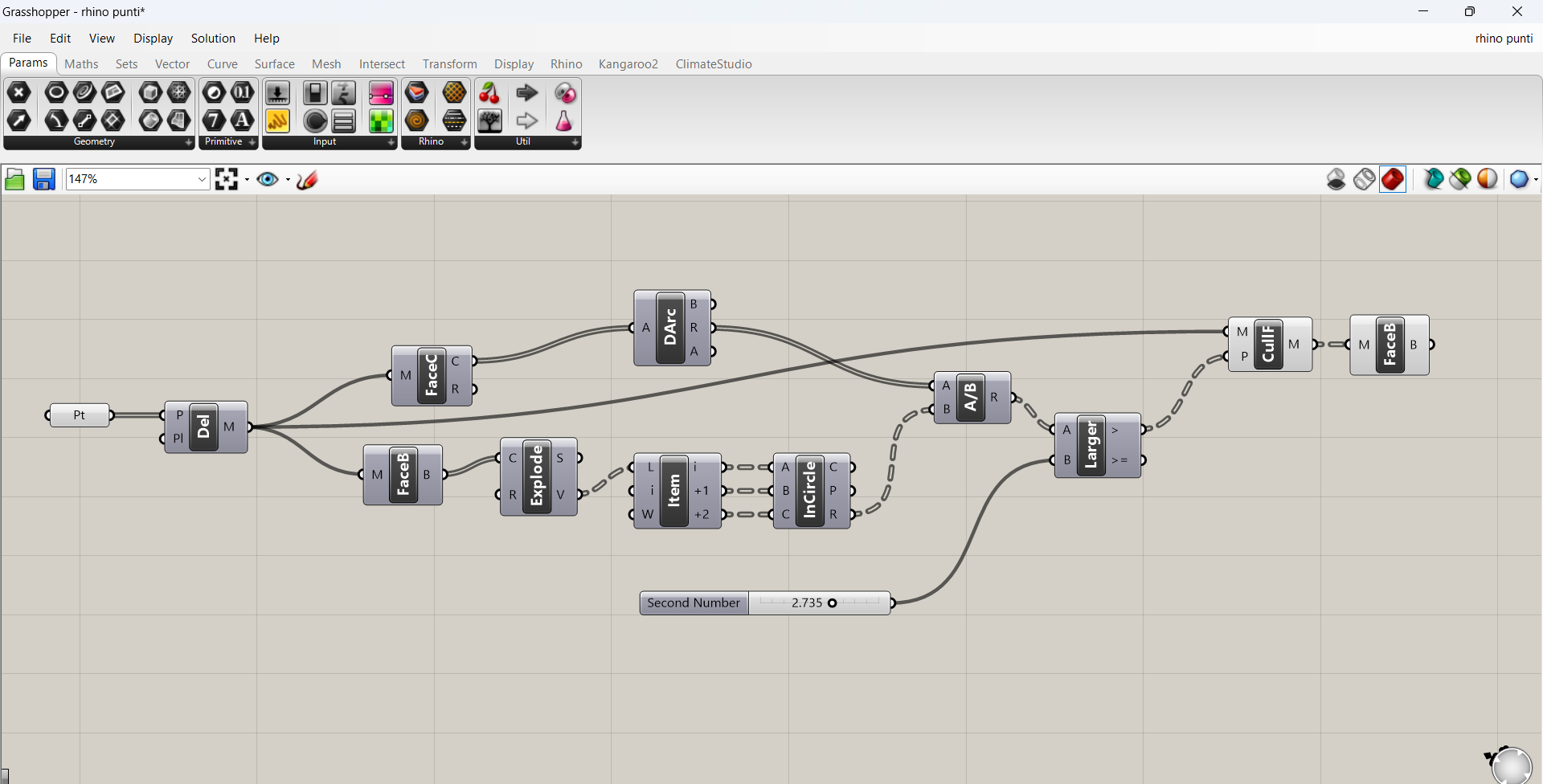Screen dimensions: 1543x784
Task: Add the Gradient input component
Action: [381, 92]
